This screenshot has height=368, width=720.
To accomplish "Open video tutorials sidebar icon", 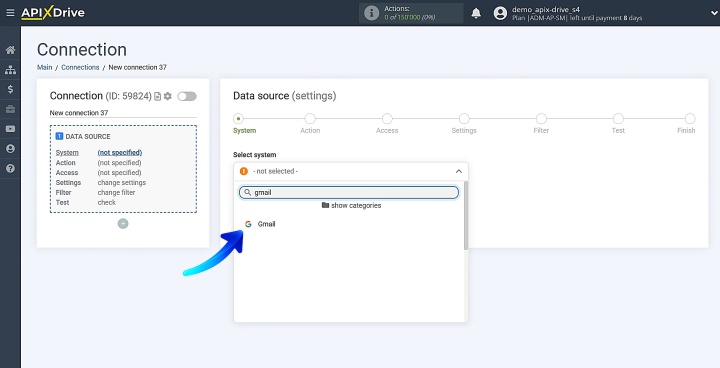I will coord(10,129).
